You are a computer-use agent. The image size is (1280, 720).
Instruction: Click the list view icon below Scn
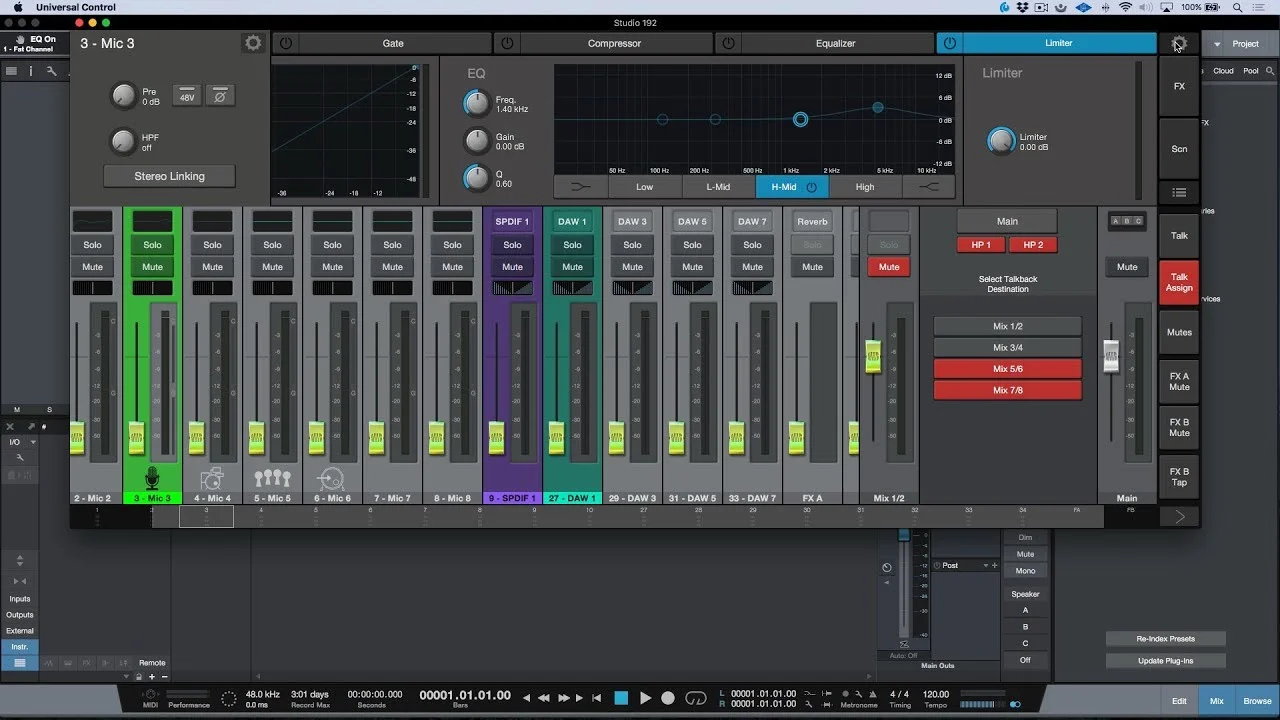pyautogui.click(x=1179, y=193)
